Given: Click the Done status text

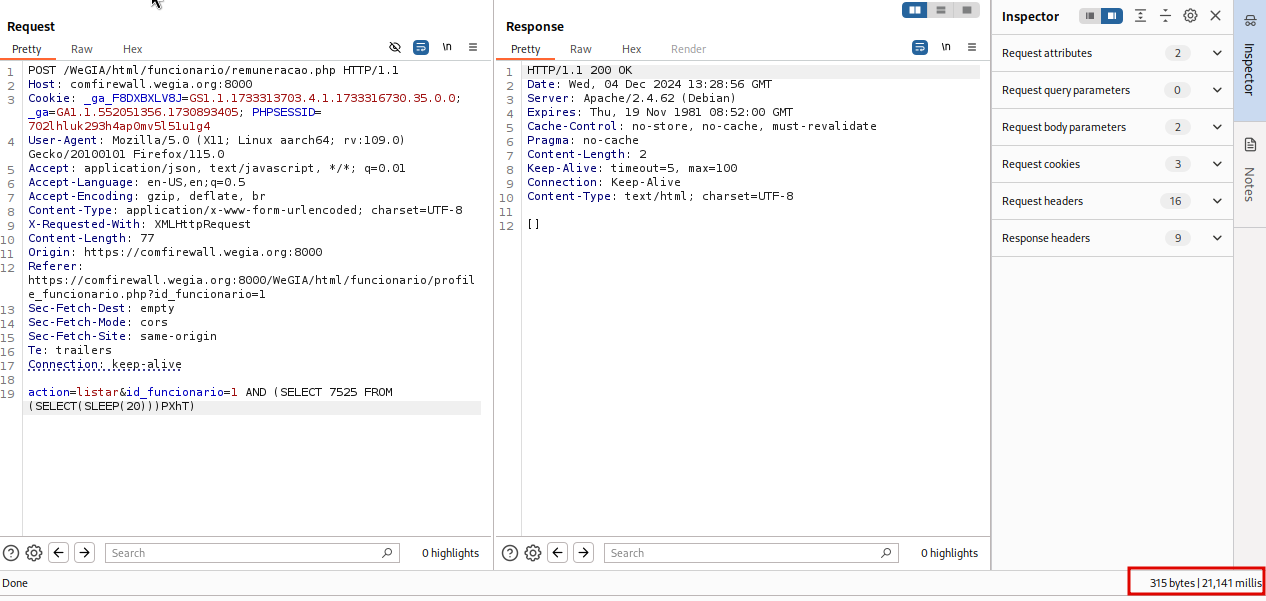Looking at the screenshot, I should coord(15,583).
